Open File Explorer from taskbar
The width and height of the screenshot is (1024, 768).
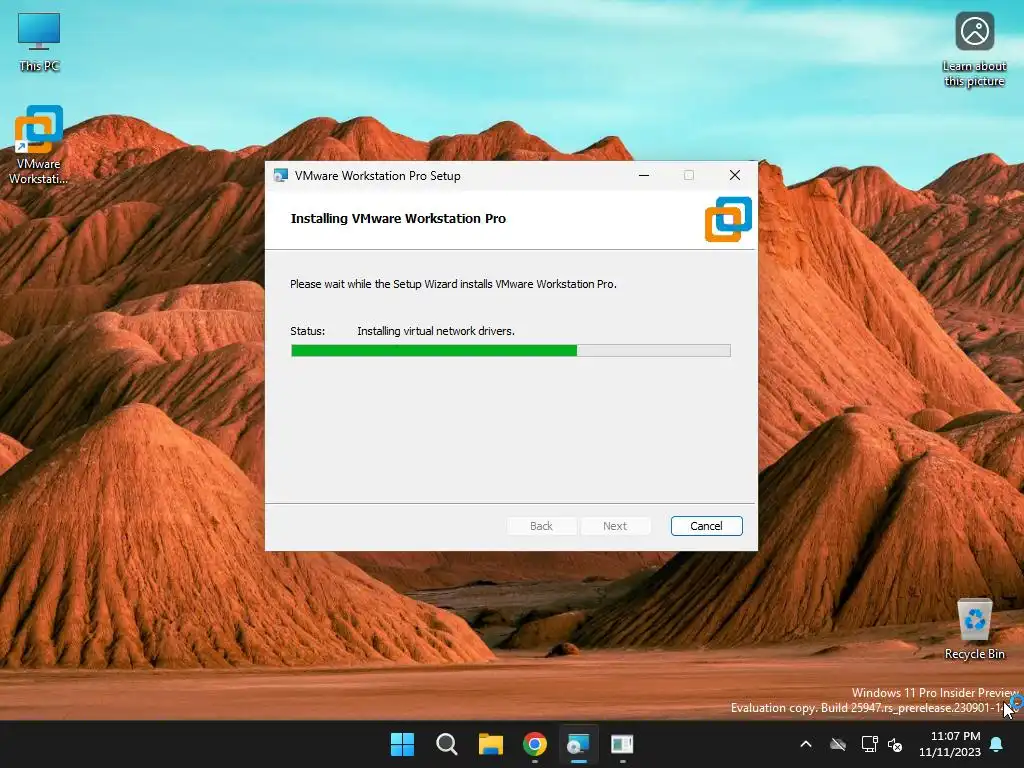pyautogui.click(x=490, y=744)
